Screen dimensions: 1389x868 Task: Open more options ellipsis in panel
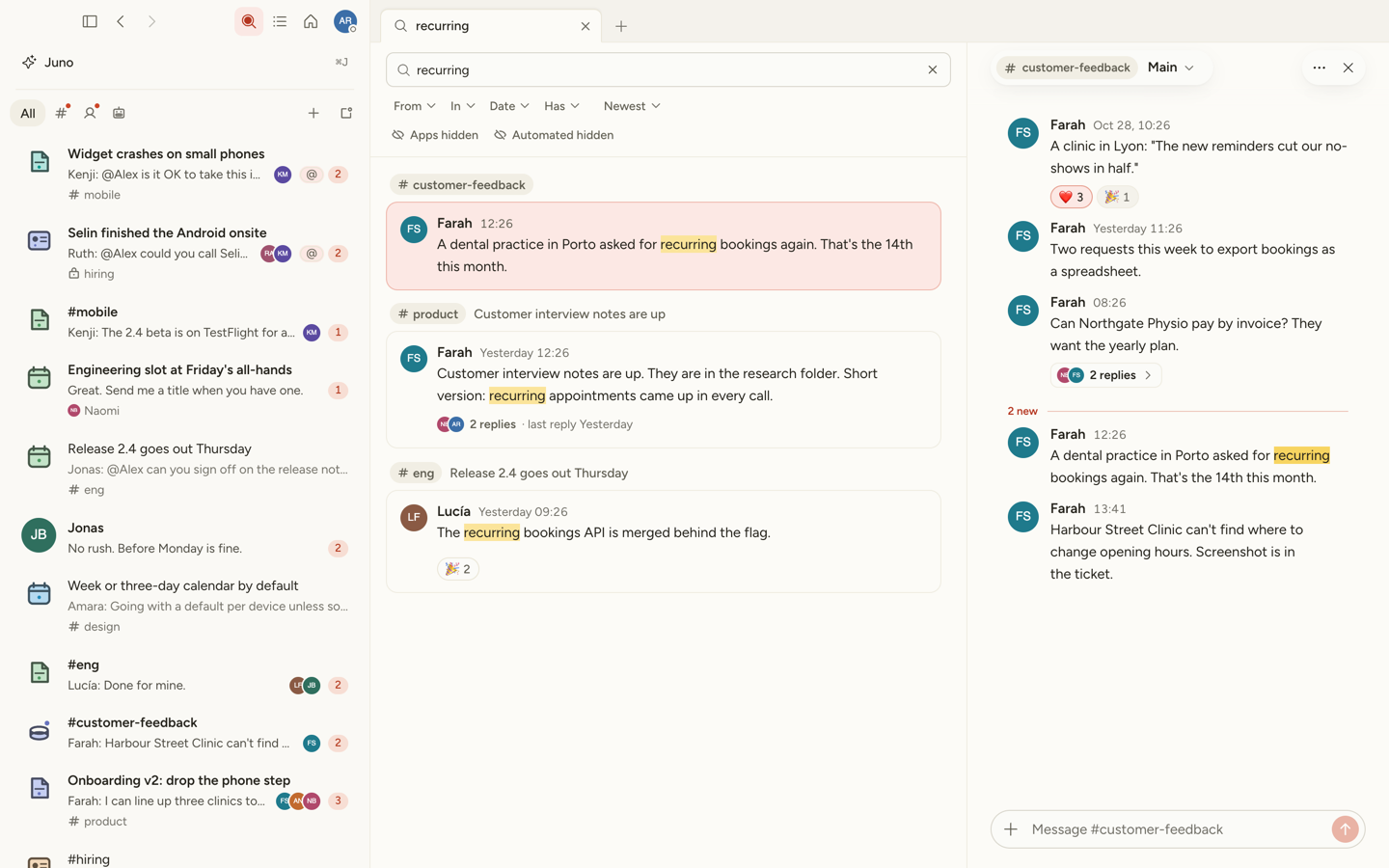[1319, 68]
